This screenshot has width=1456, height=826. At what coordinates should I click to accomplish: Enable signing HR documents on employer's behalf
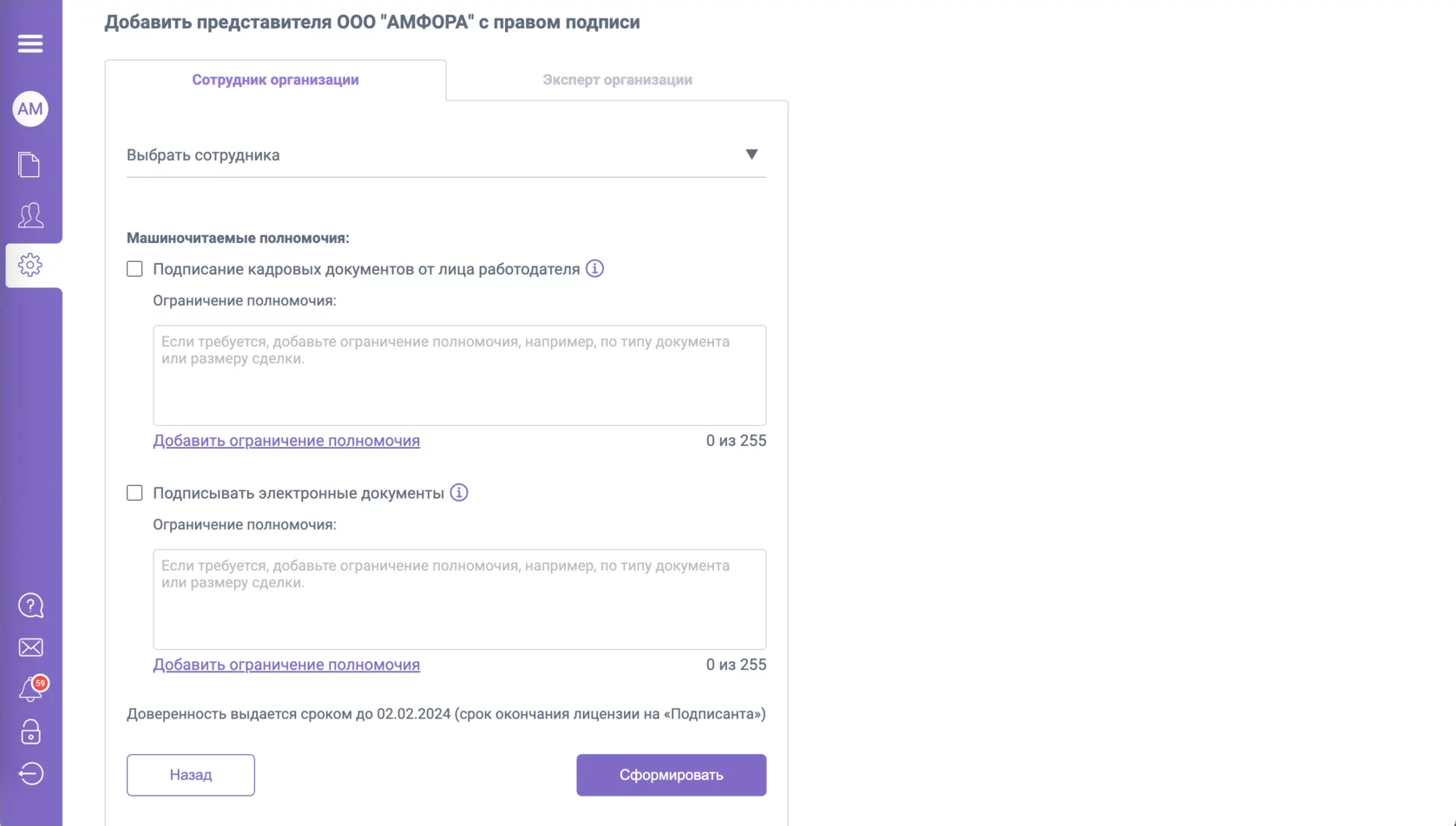(x=134, y=269)
